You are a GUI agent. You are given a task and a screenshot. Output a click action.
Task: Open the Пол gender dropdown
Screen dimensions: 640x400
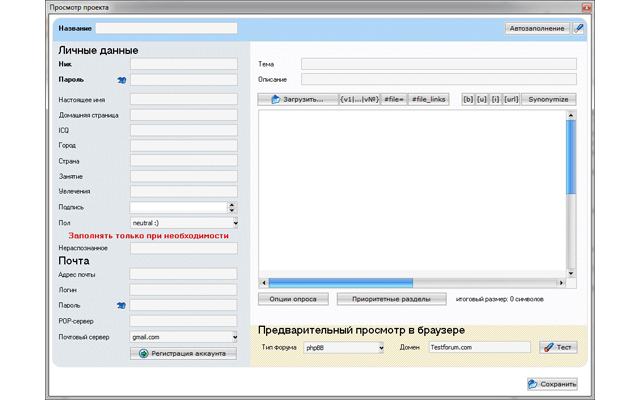tap(234, 222)
